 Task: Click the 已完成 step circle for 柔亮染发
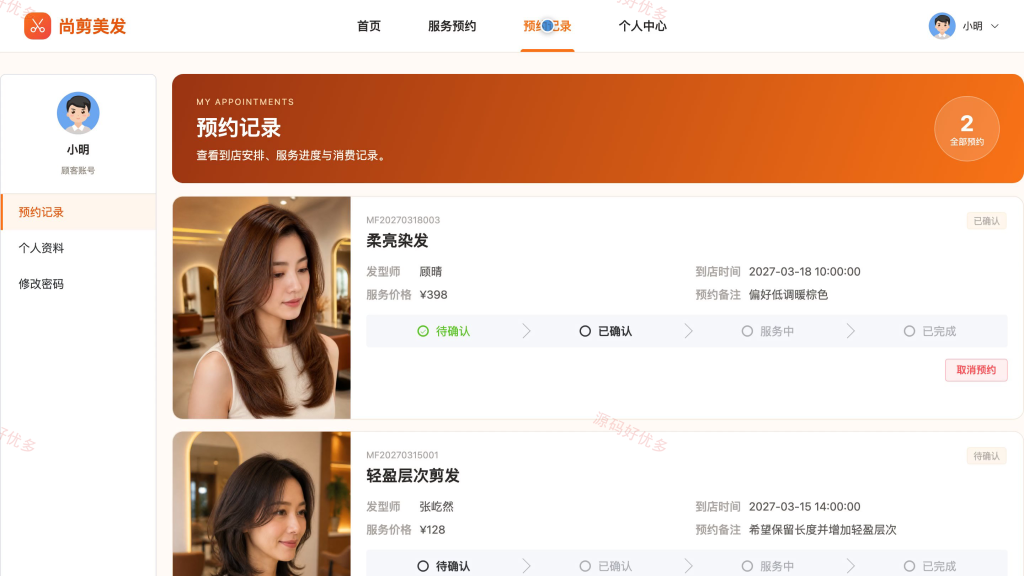[x=909, y=331]
